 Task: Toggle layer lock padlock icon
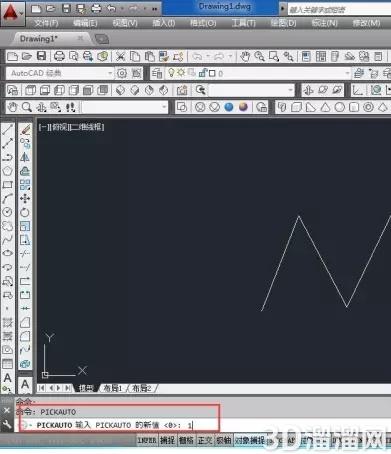coord(203,73)
